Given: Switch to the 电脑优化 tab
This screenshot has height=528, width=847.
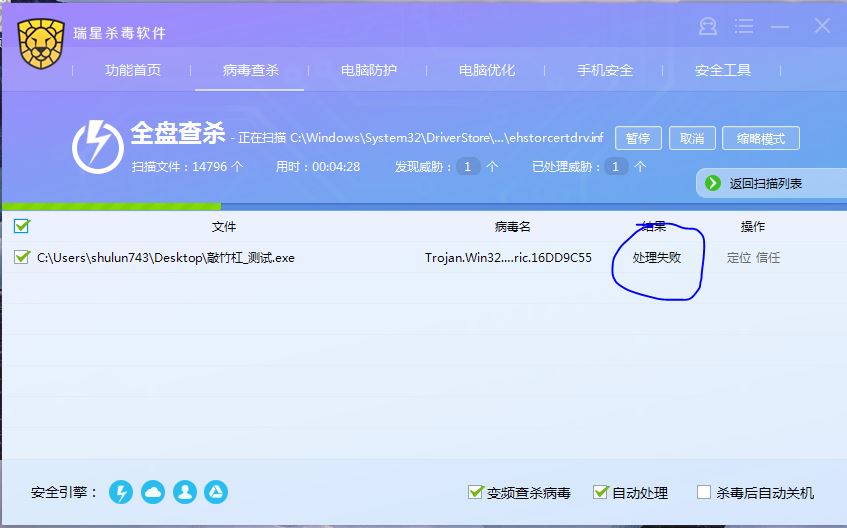Looking at the screenshot, I should pos(486,70).
